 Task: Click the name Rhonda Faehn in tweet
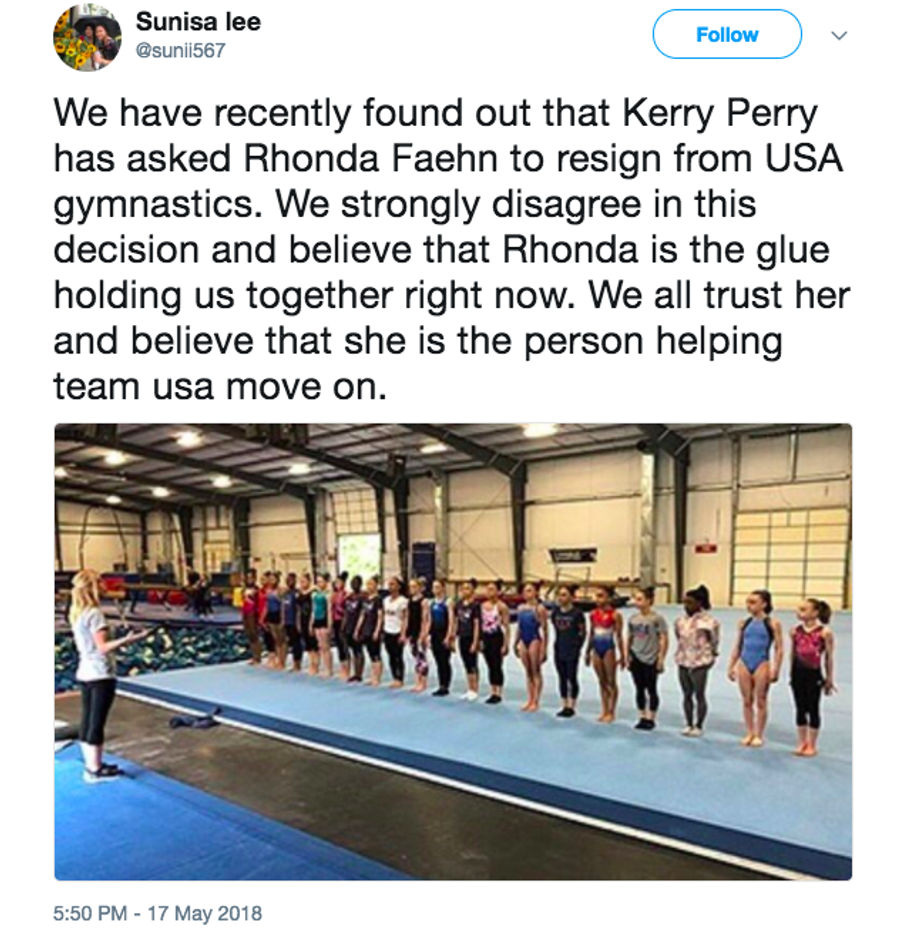click(371, 158)
